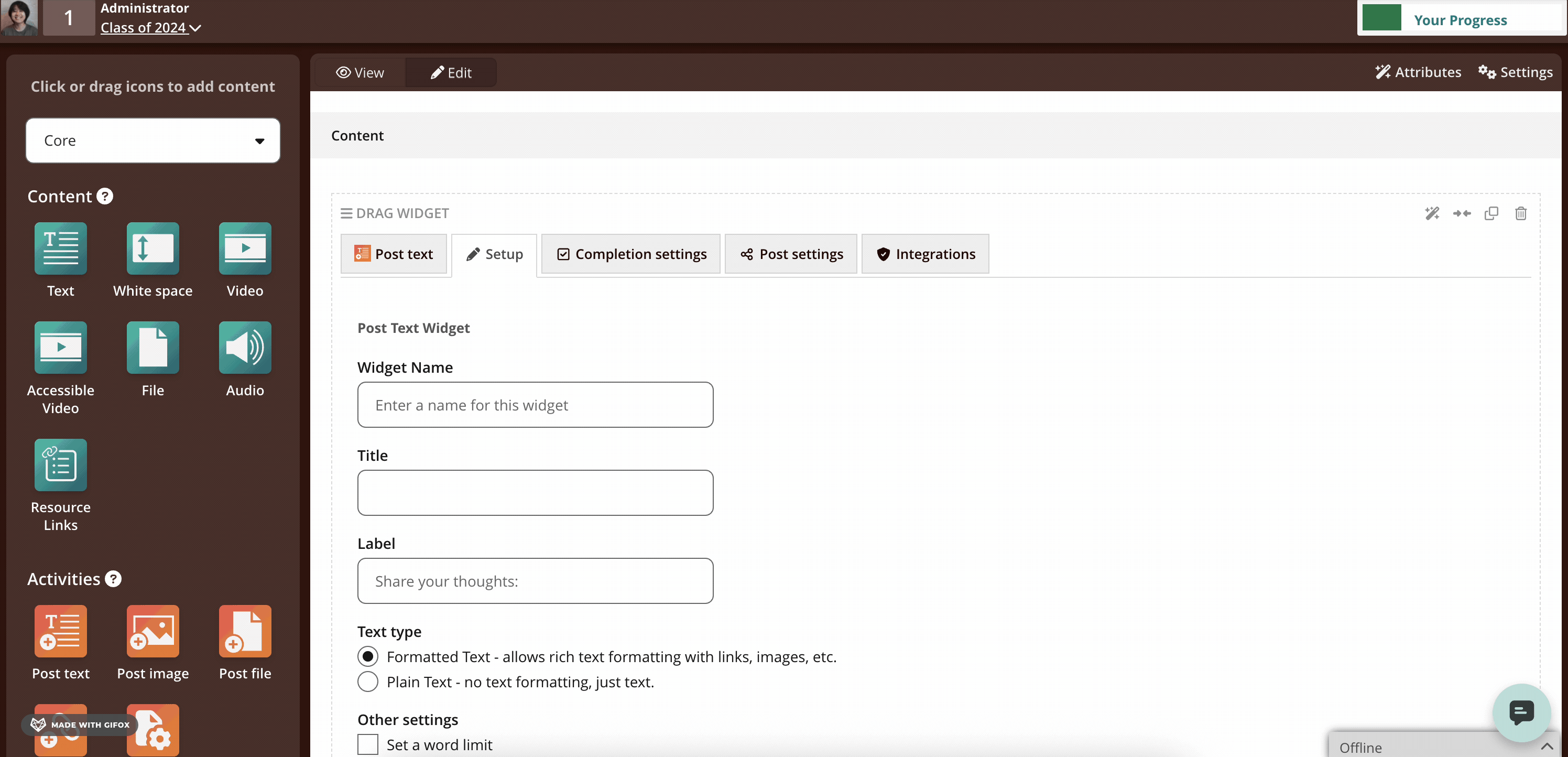Screen dimensions: 1568x757
Task: Select Plain Text radio option
Action: [368, 682]
